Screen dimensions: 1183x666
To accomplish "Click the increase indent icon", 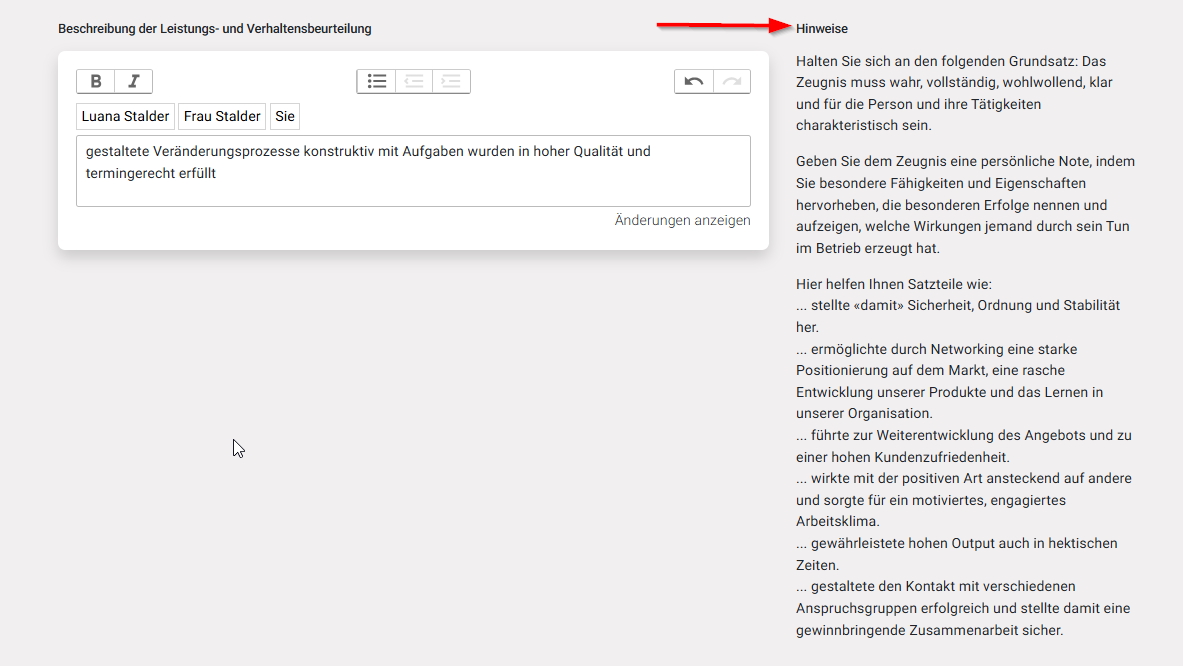I will point(450,81).
